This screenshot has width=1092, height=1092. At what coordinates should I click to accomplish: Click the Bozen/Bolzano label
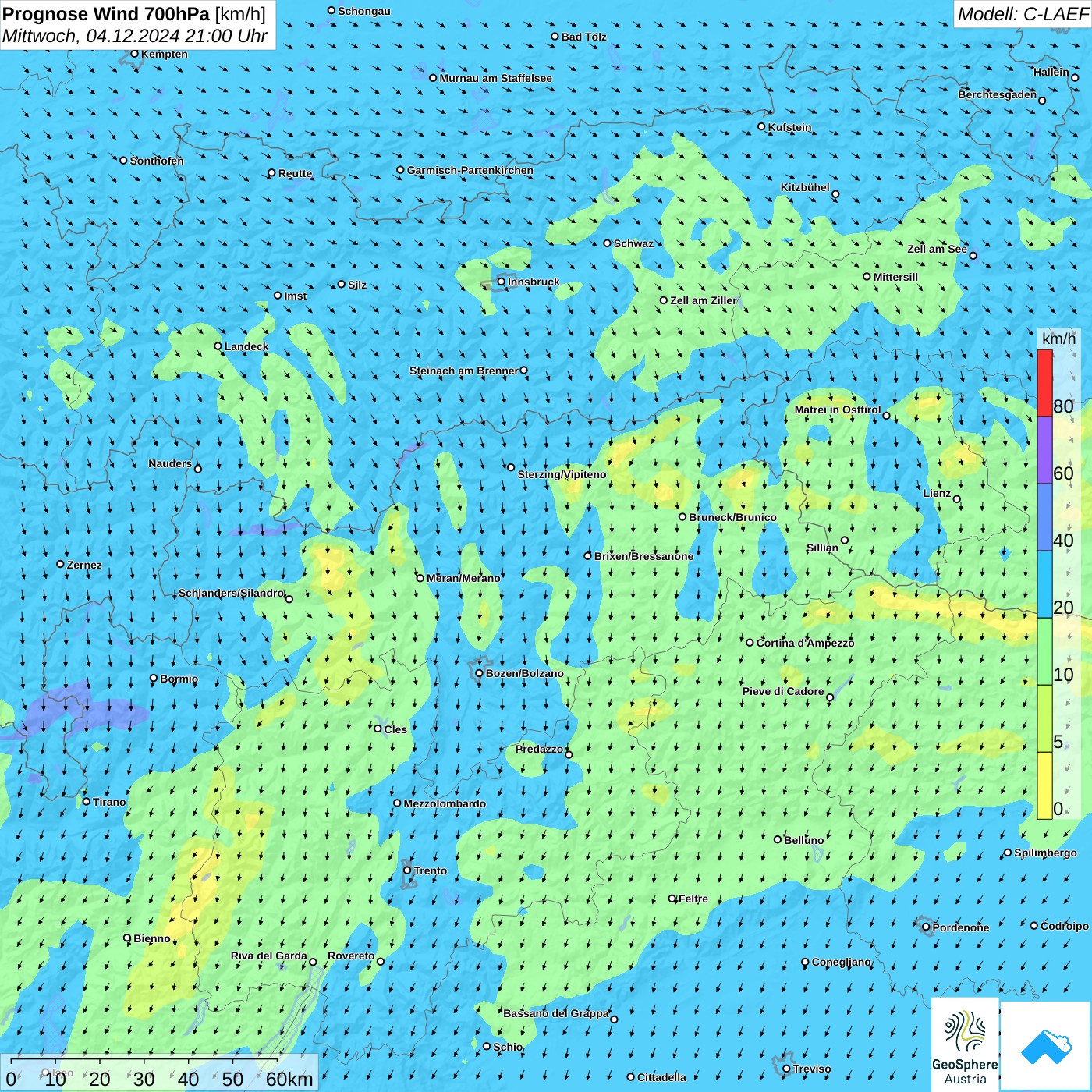point(525,673)
